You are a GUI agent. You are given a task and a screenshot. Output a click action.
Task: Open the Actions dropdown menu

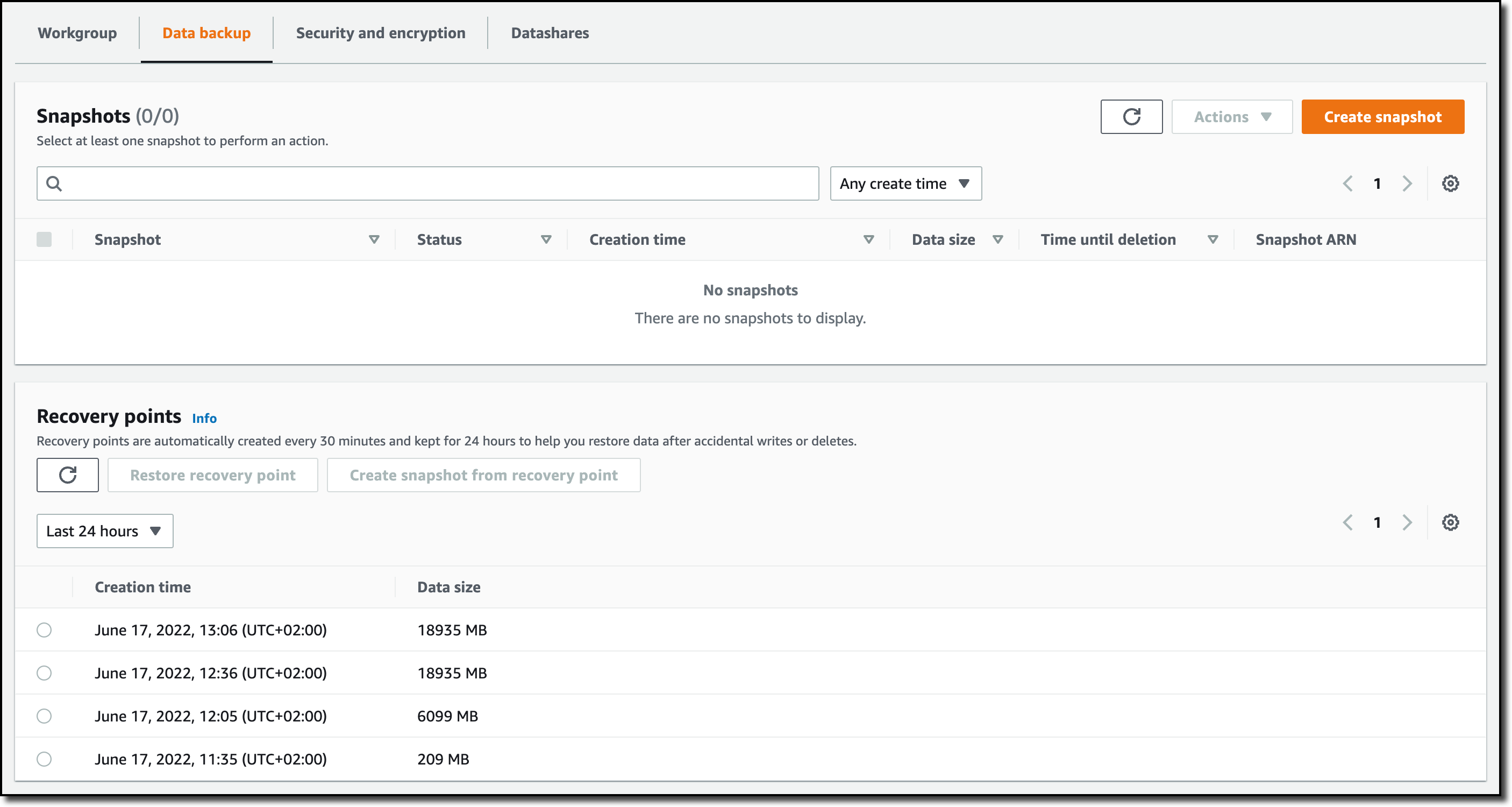1231,117
